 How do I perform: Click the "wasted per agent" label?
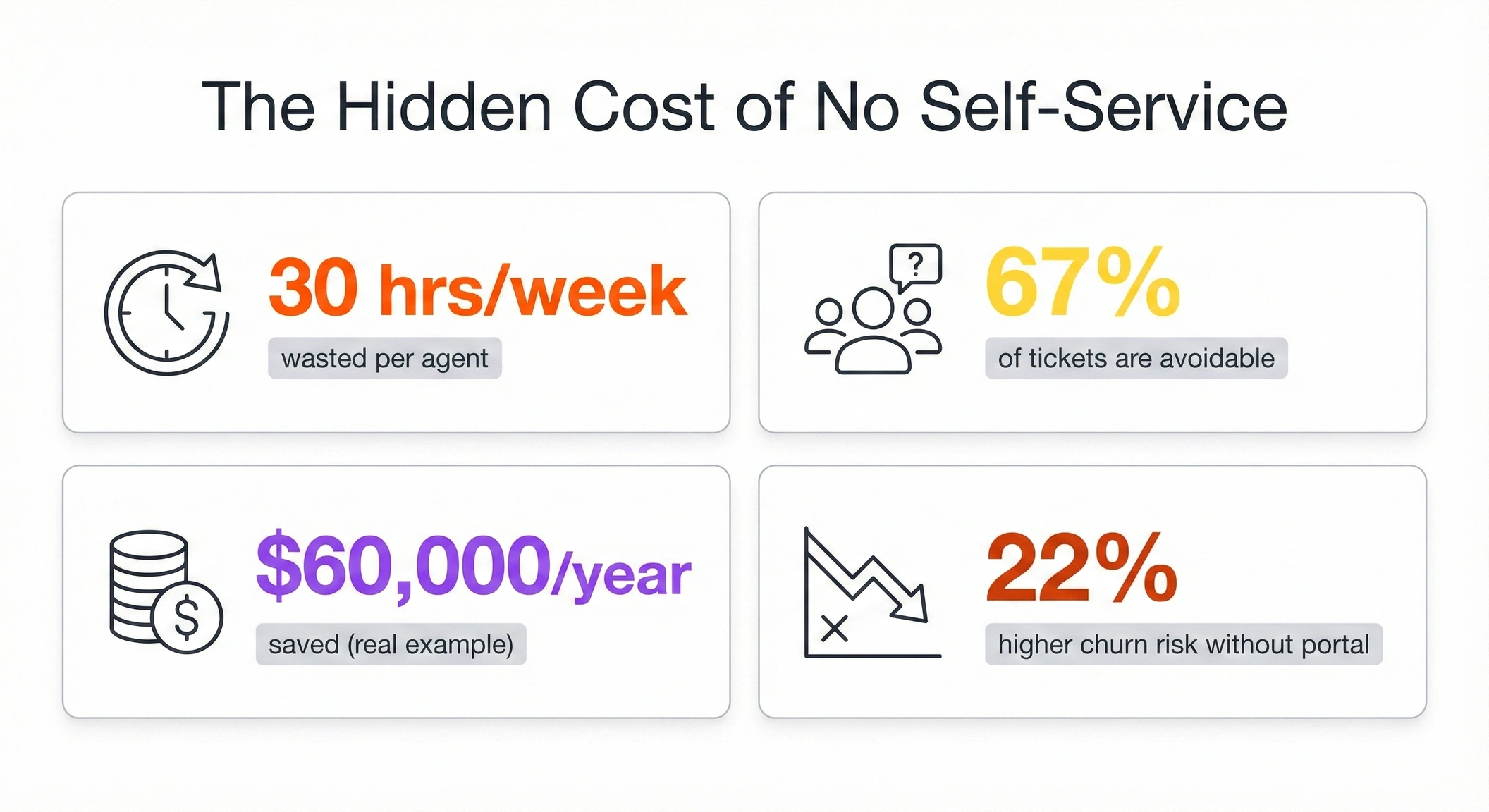384,359
